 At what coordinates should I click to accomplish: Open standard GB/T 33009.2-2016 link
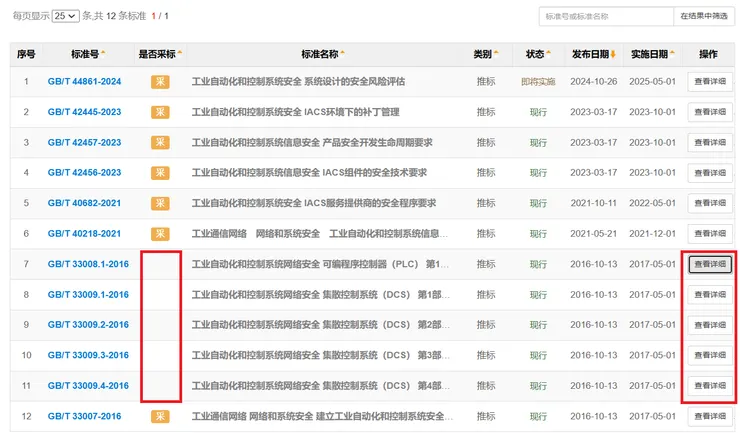[88, 325]
